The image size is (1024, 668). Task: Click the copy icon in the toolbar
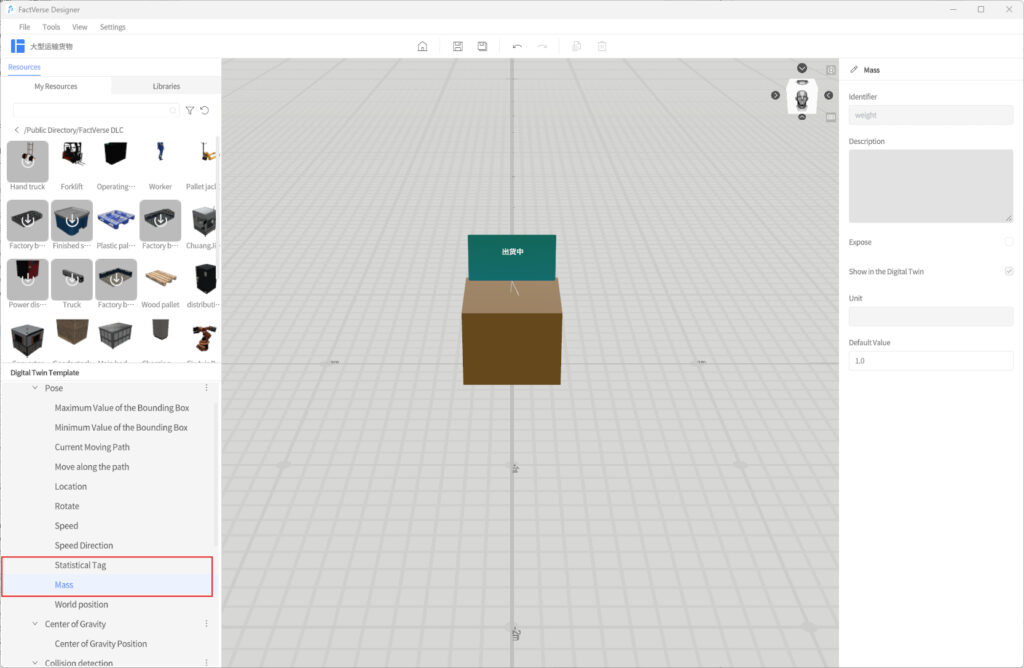(577, 46)
